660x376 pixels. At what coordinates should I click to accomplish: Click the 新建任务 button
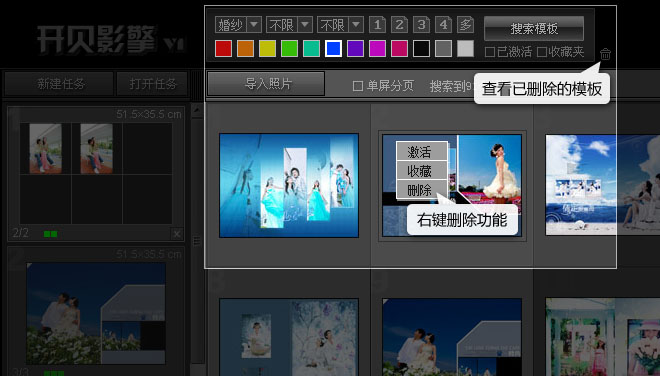pos(59,84)
